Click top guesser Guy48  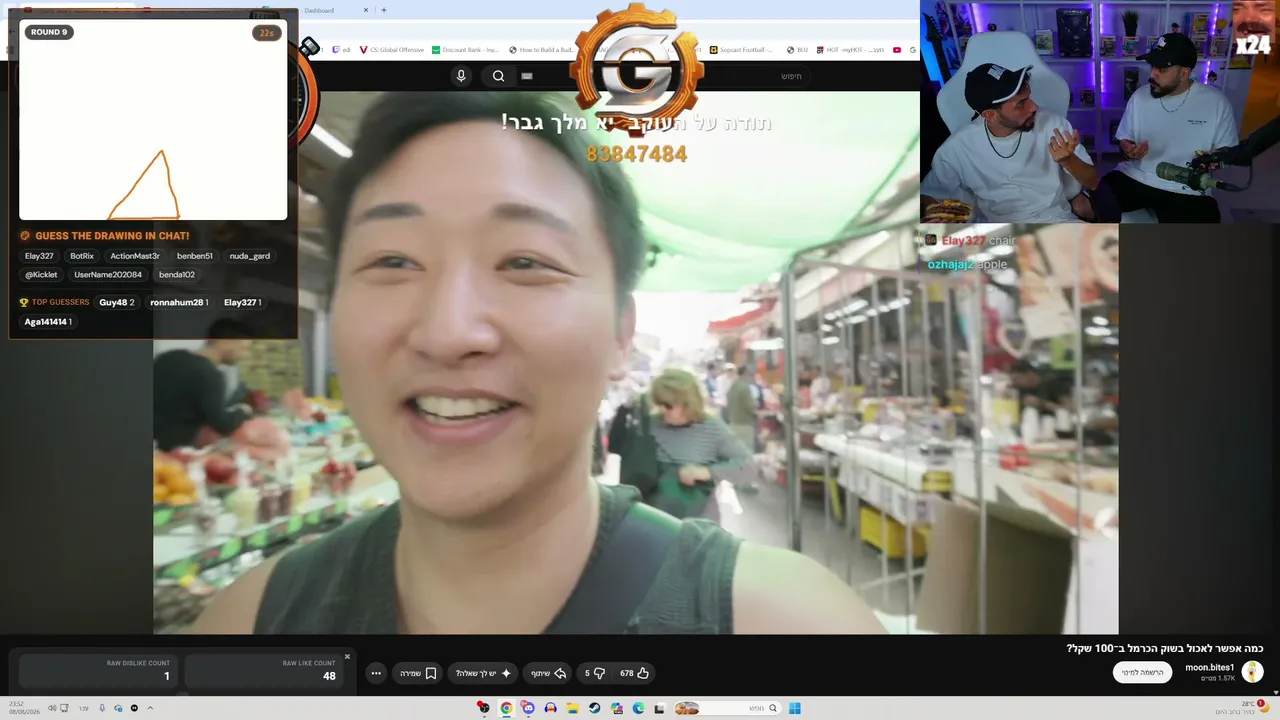click(x=117, y=302)
